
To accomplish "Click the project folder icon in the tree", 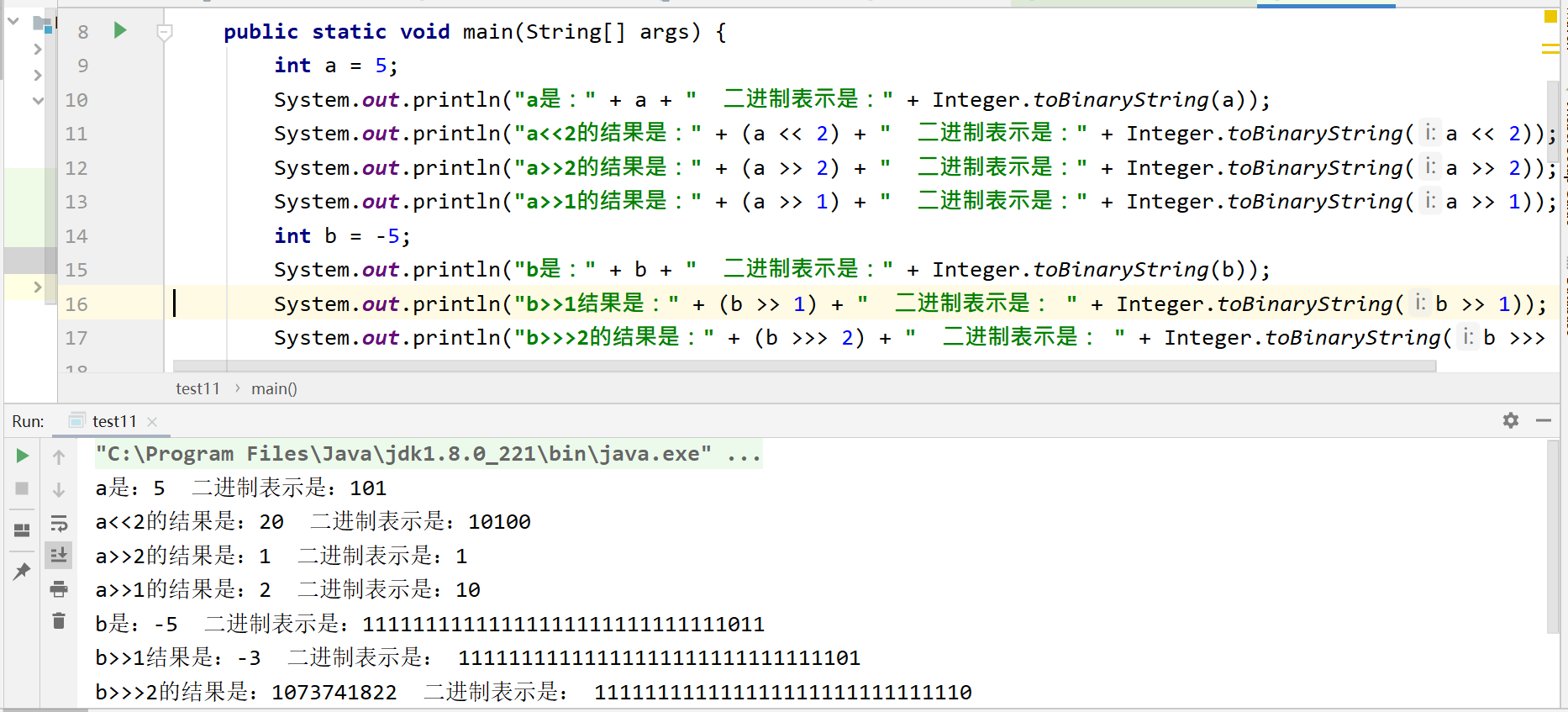I will click(x=42, y=24).
